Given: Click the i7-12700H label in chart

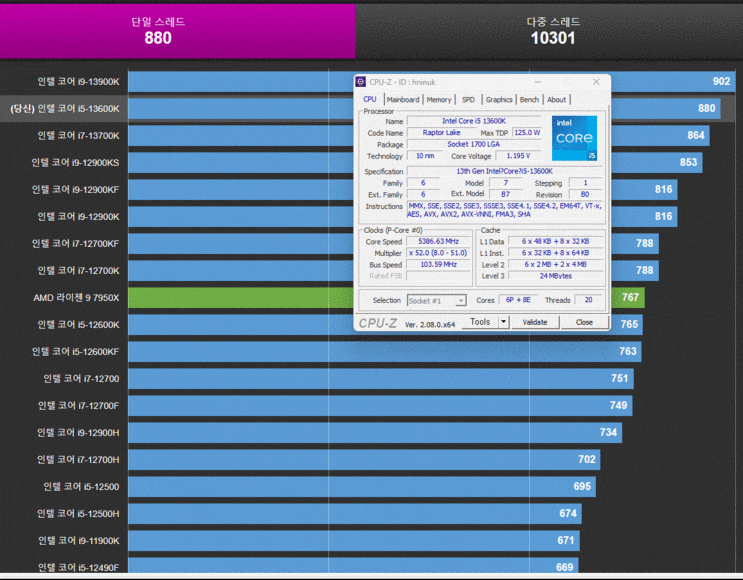Looking at the screenshot, I should click(78, 460).
